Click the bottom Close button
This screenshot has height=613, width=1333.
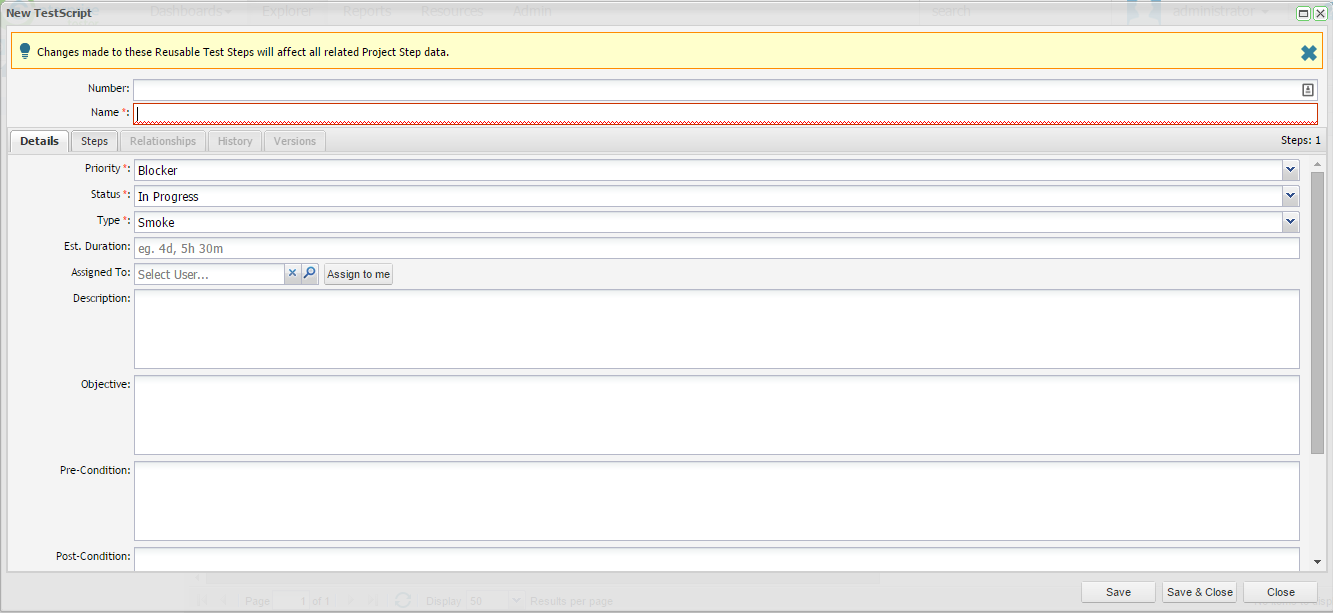coord(1280,592)
